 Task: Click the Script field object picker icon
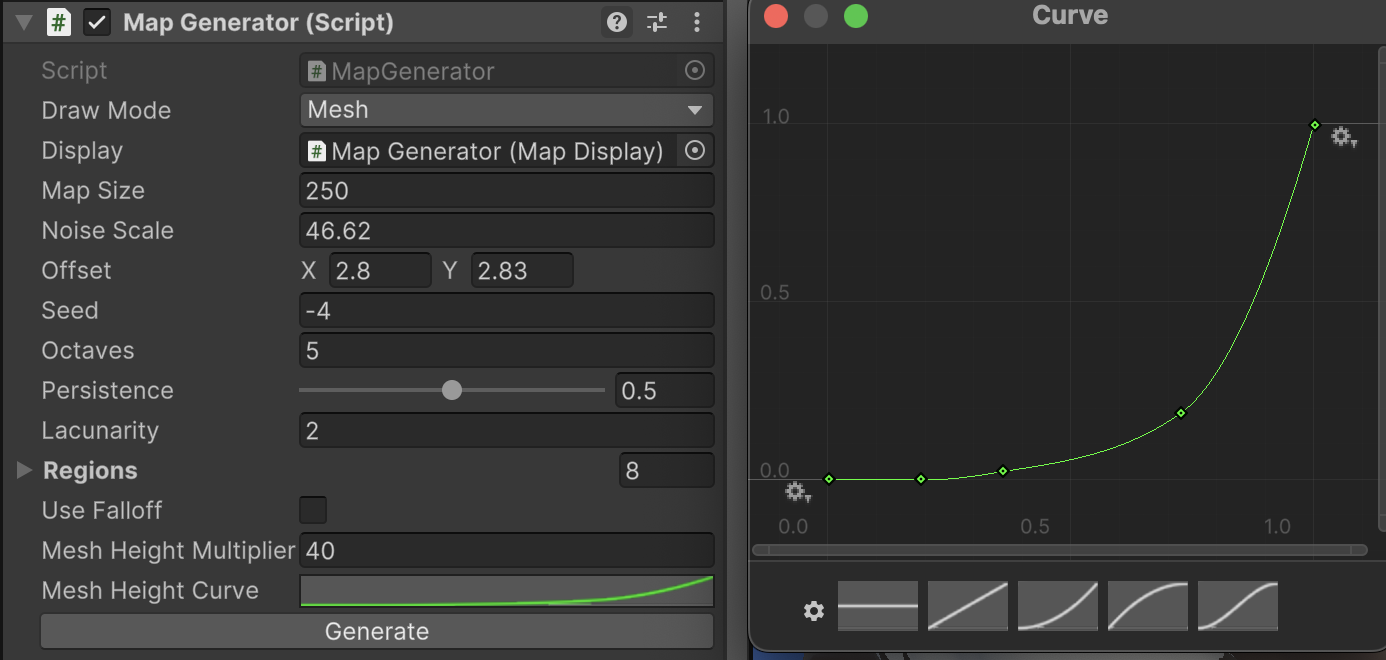(x=695, y=71)
